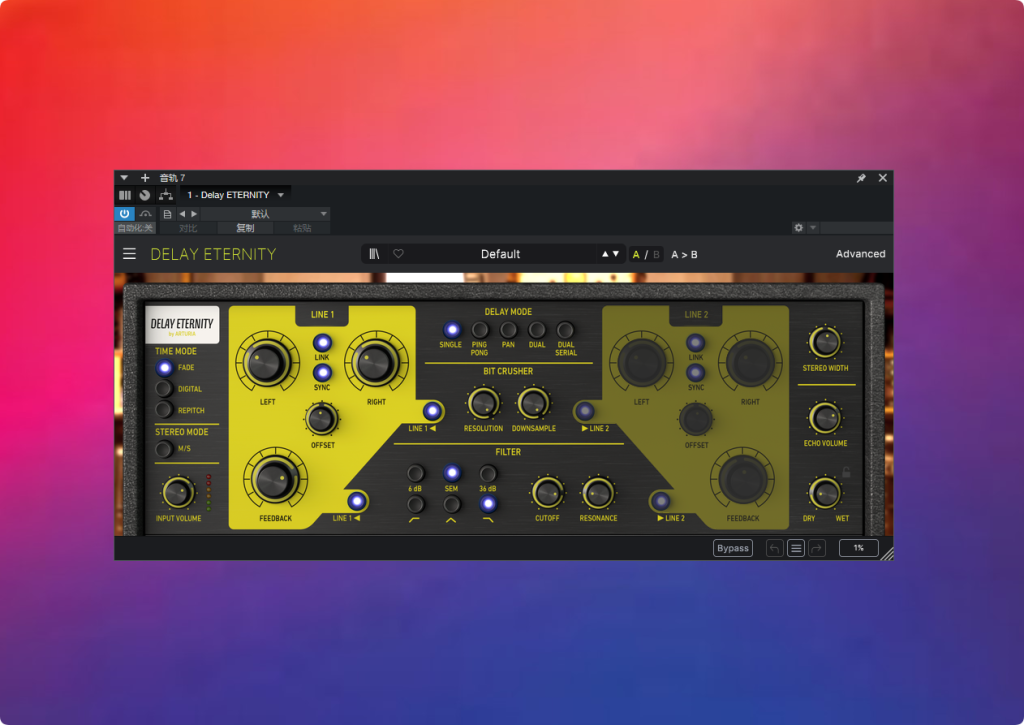
Task: Click the 复制 copy button
Action: (245, 228)
